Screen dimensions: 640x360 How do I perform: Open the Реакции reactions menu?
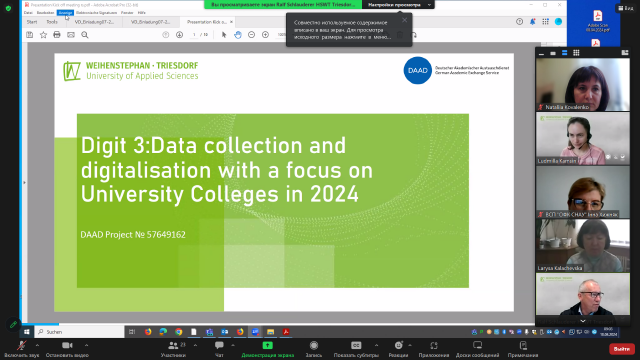tap(398, 349)
